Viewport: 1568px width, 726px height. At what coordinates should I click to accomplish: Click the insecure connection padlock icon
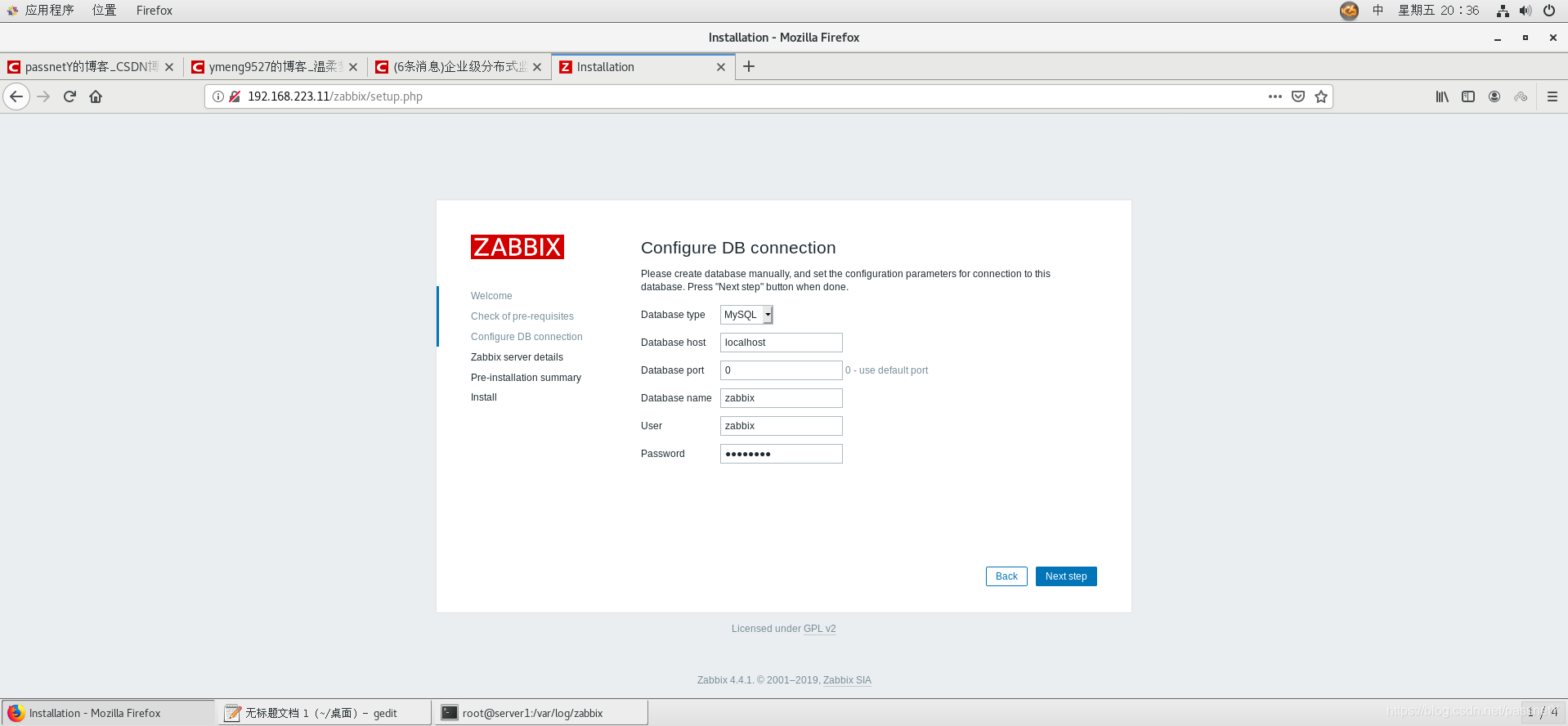[x=235, y=96]
